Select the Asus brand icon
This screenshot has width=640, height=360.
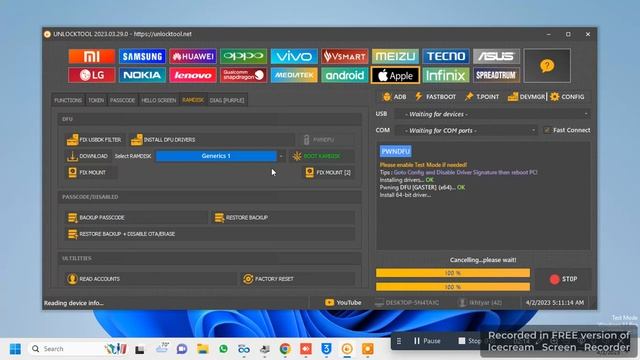click(496, 56)
